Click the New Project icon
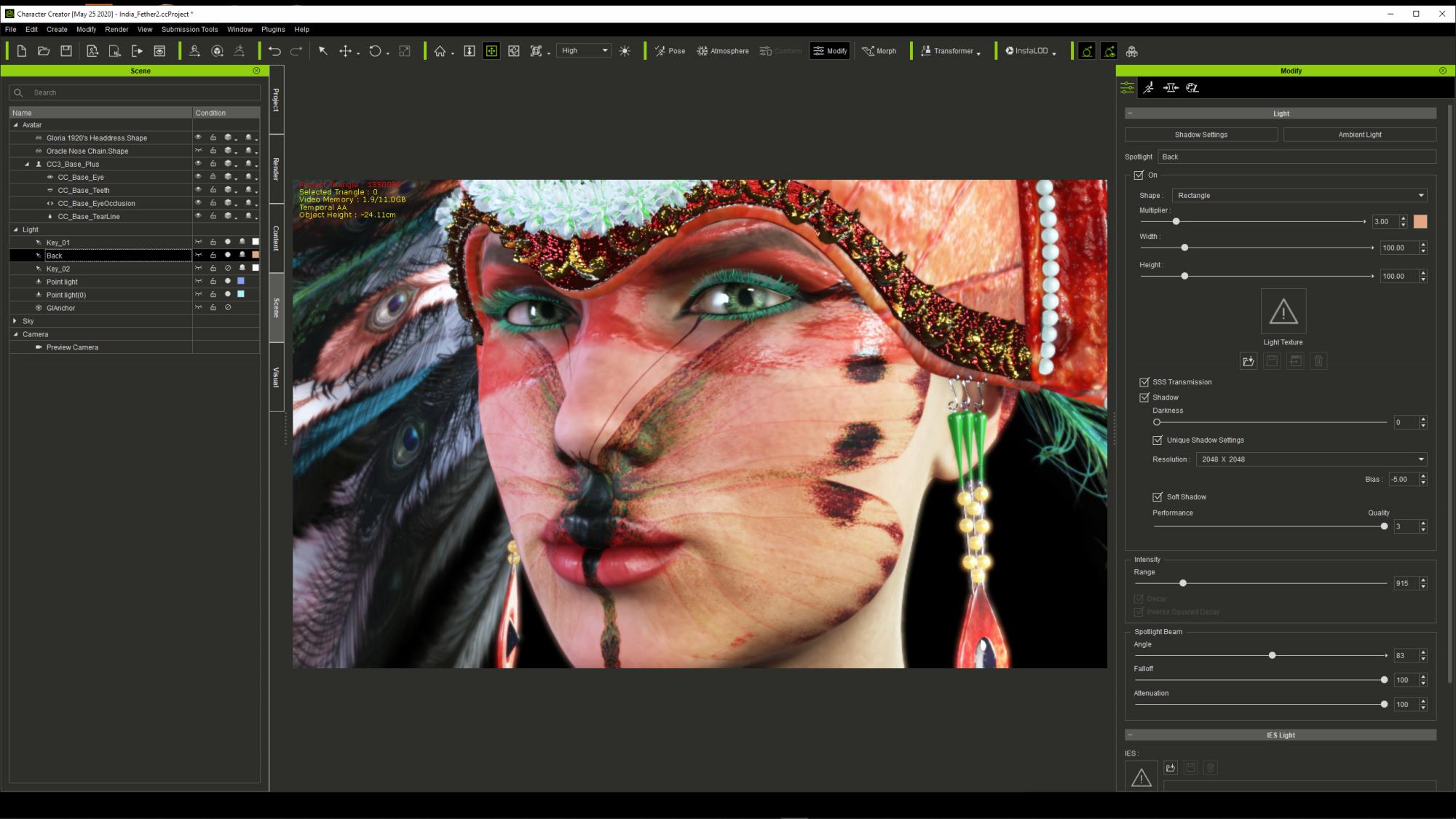Viewport: 1456px width, 819px height. [22, 51]
